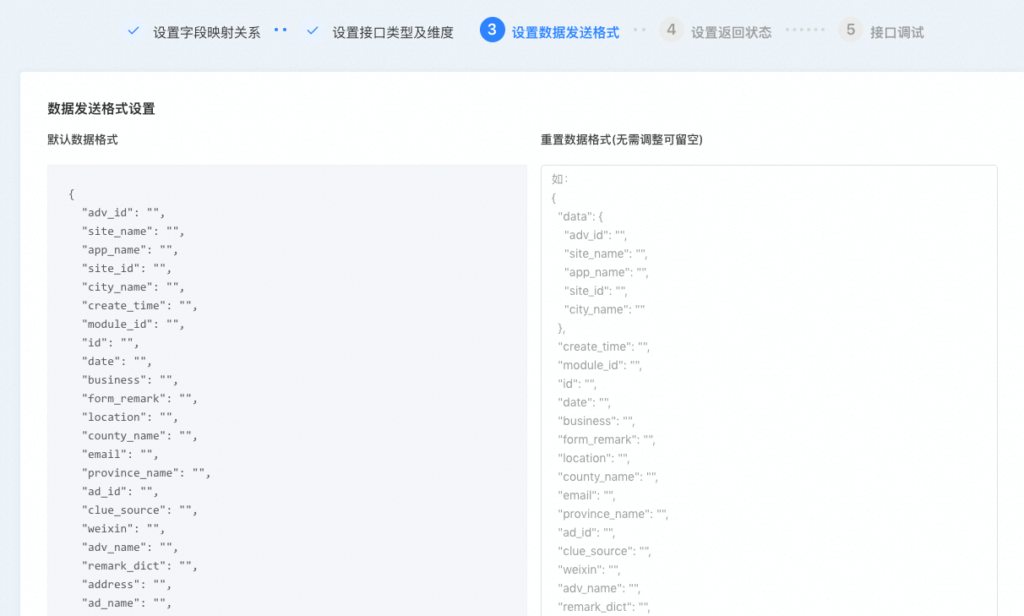Open the 设置返回状态 step label

click(731, 32)
